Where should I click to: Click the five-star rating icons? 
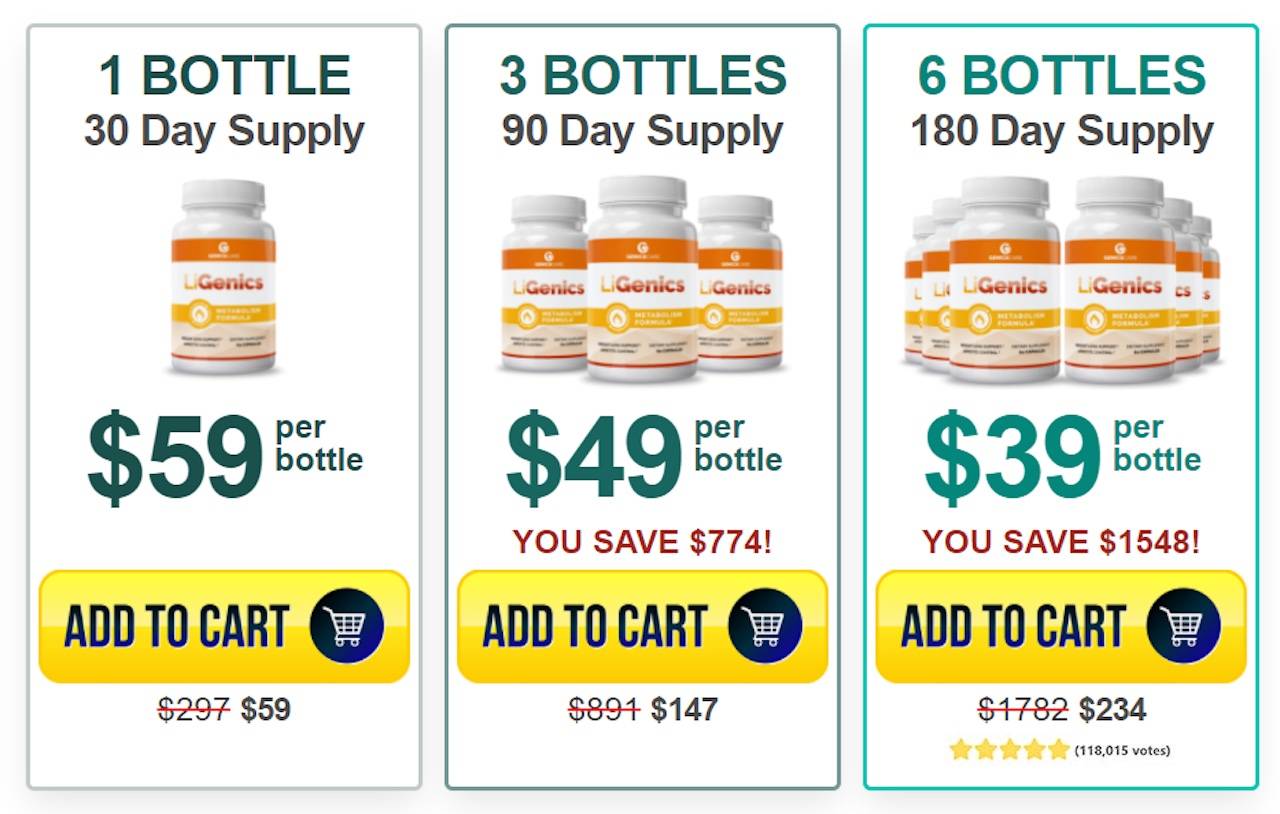click(1009, 750)
